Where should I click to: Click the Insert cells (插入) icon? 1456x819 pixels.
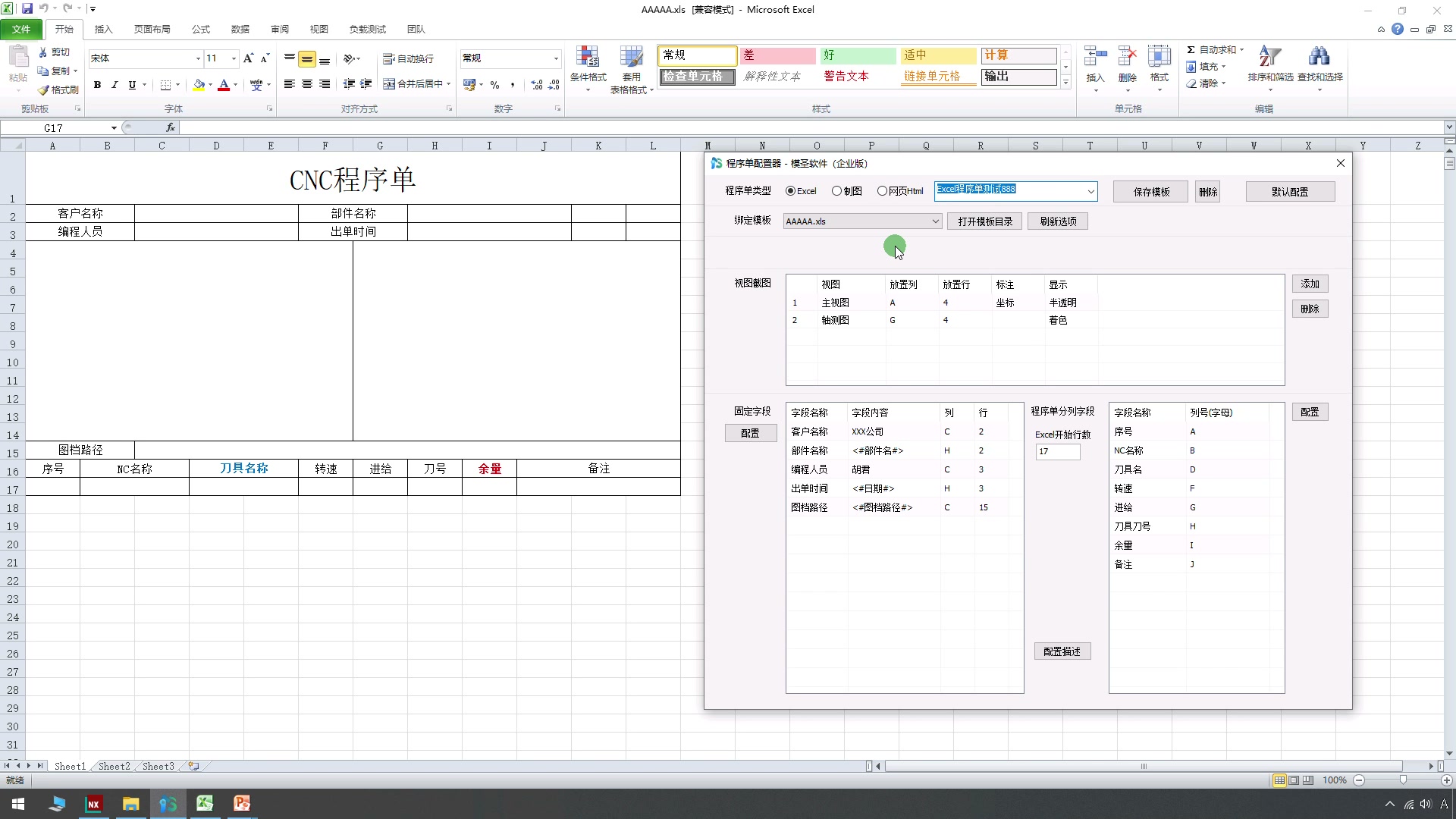coord(1096,57)
